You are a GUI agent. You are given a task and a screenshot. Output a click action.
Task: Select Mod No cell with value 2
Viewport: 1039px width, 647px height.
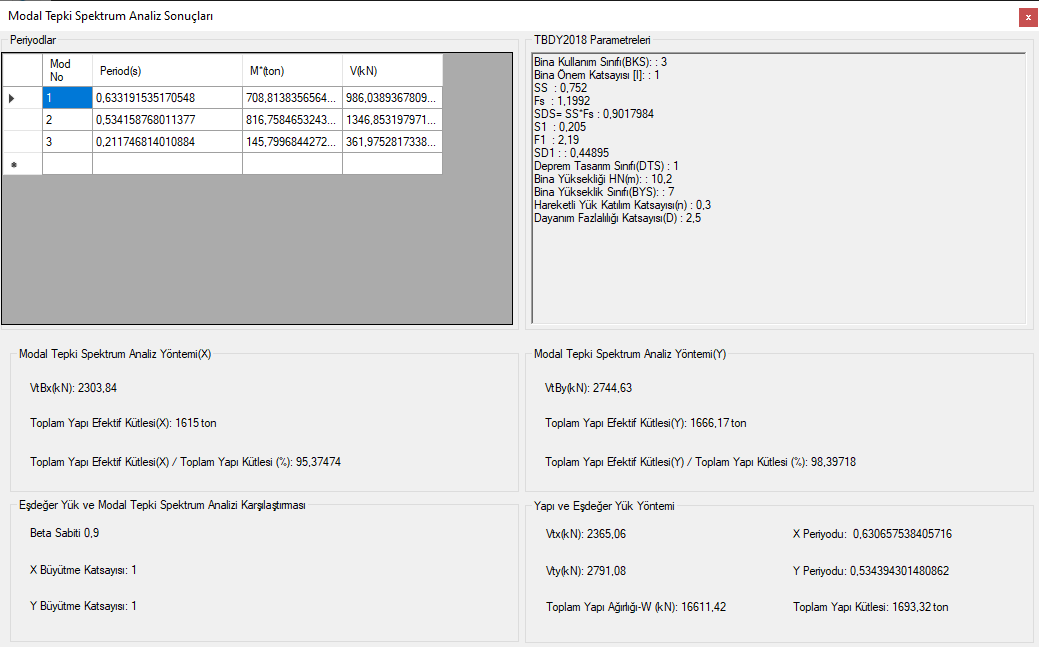pos(68,119)
